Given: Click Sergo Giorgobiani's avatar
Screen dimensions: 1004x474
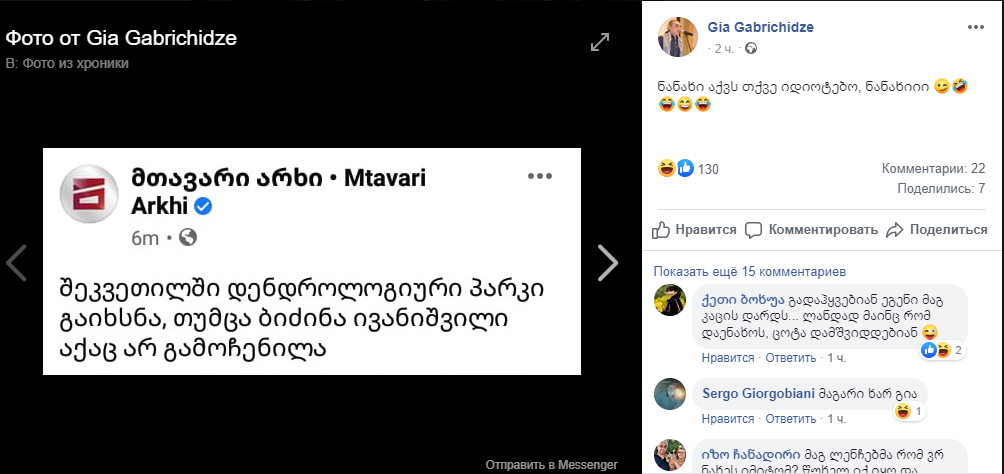Looking at the screenshot, I should (x=670, y=394).
